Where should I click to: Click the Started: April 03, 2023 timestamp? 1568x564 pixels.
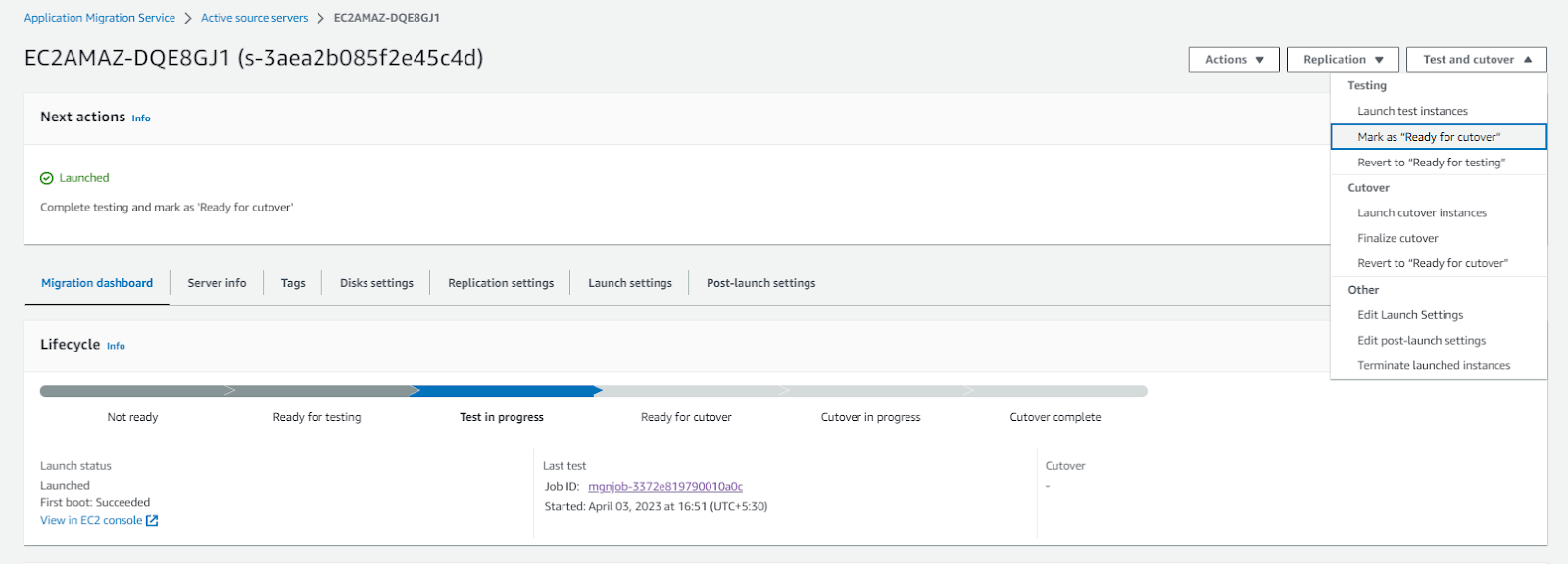[657, 507]
